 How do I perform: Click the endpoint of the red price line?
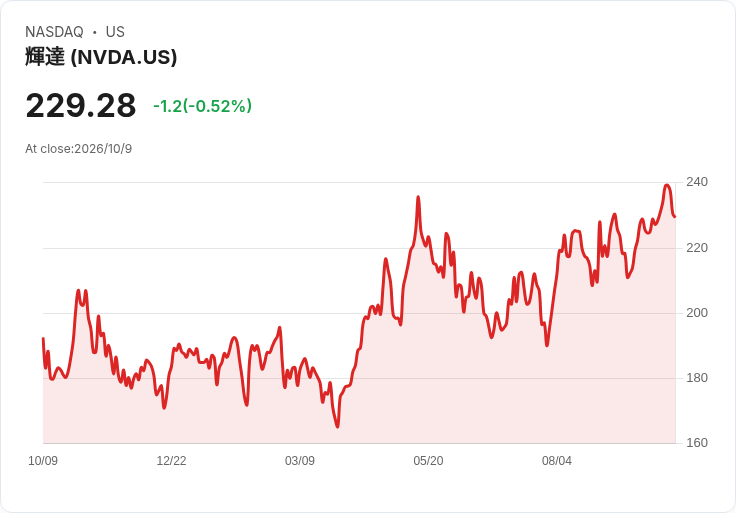(x=675, y=216)
